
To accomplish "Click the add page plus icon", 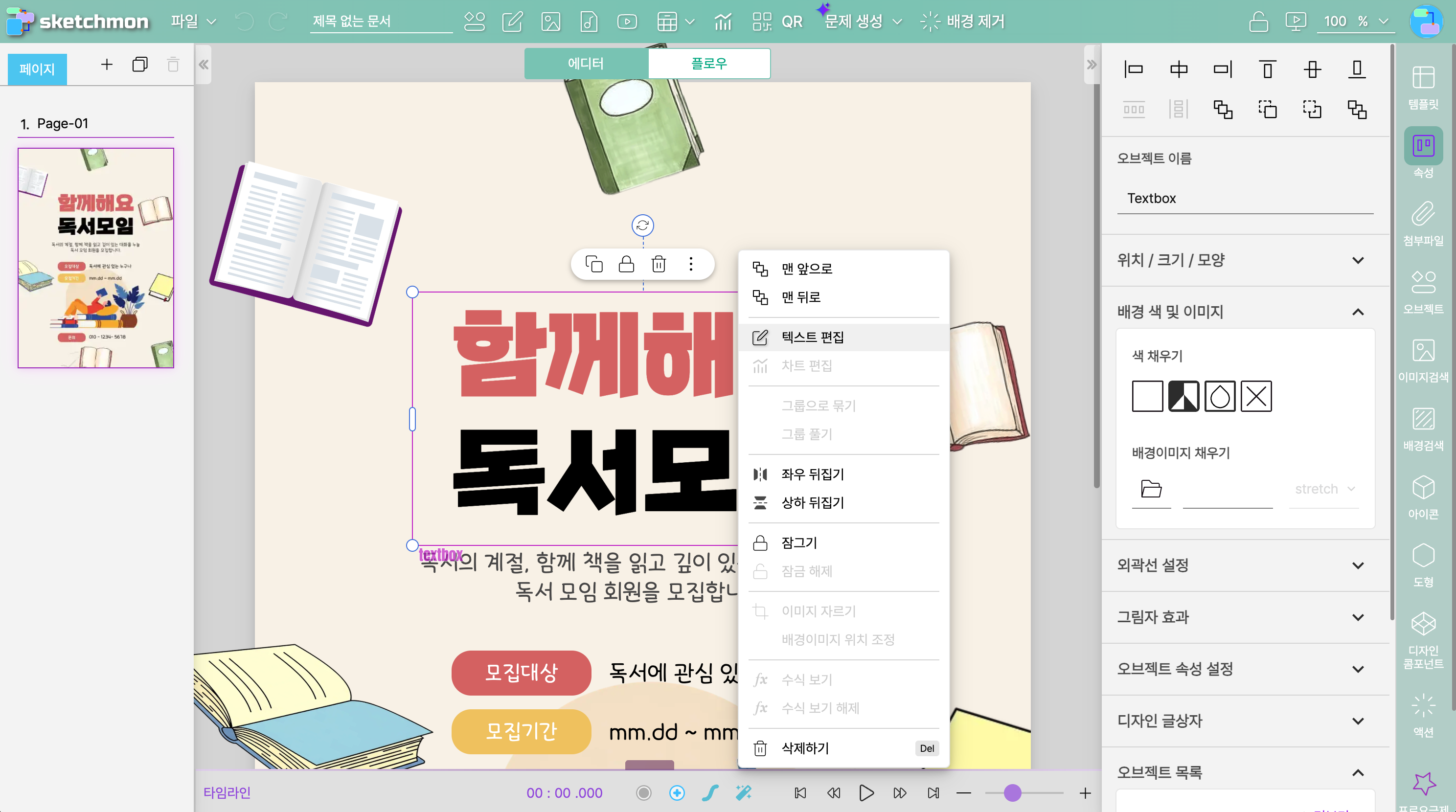I will (x=107, y=65).
